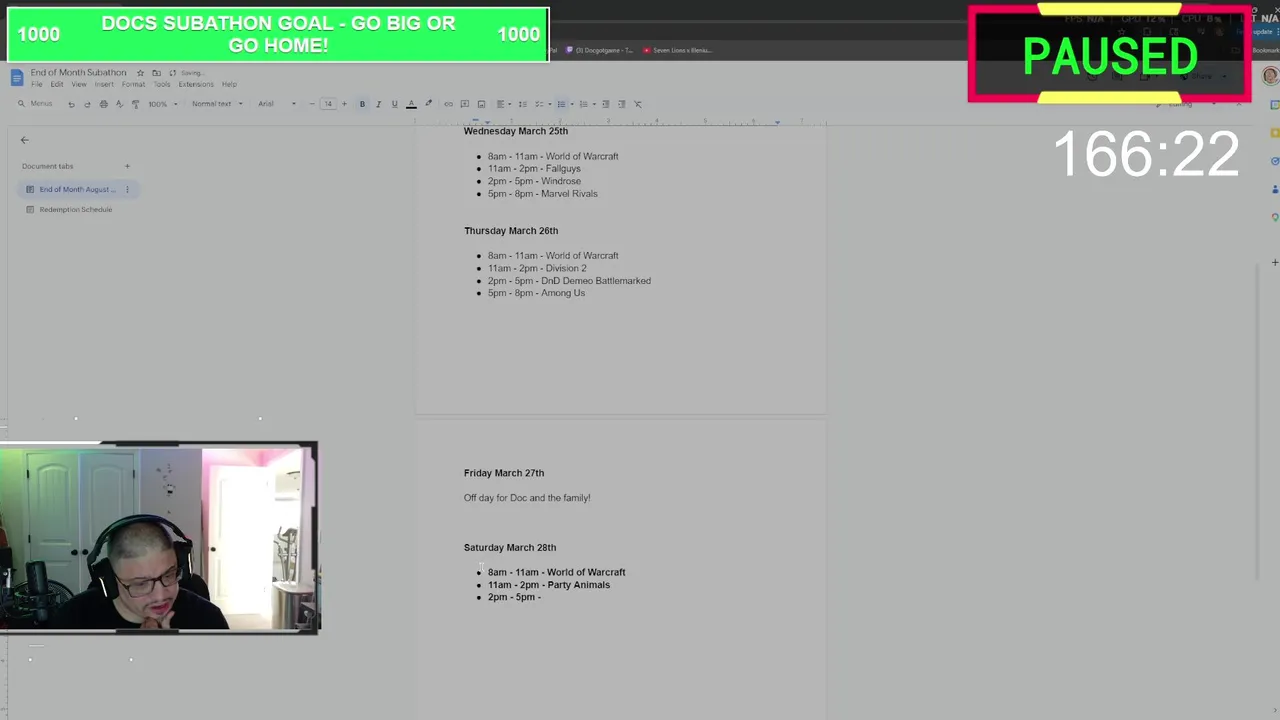The image size is (1280, 720).
Task: Toggle the numbered list
Action: coord(583,104)
